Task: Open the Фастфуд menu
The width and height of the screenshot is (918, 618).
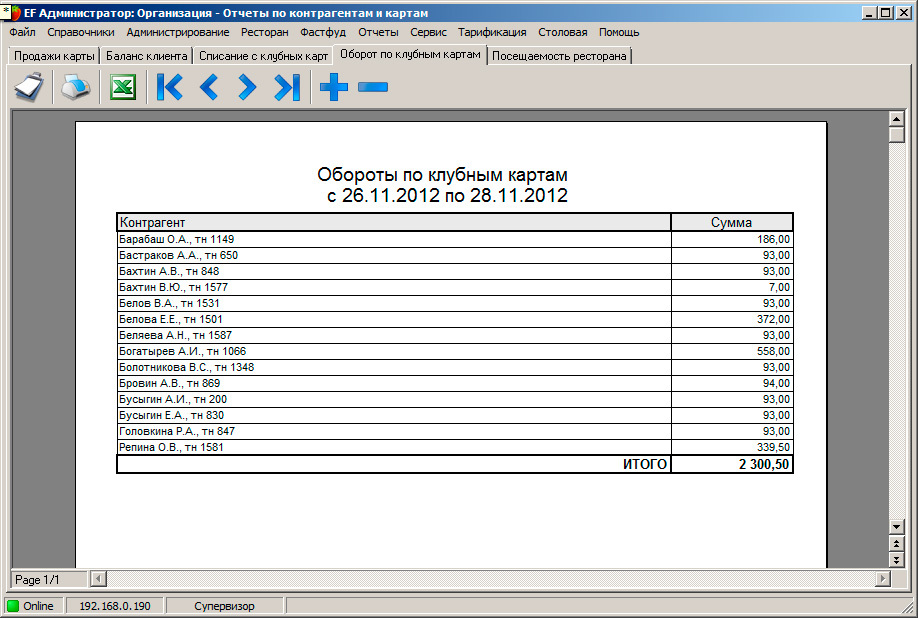Action: [x=323, y=32]
